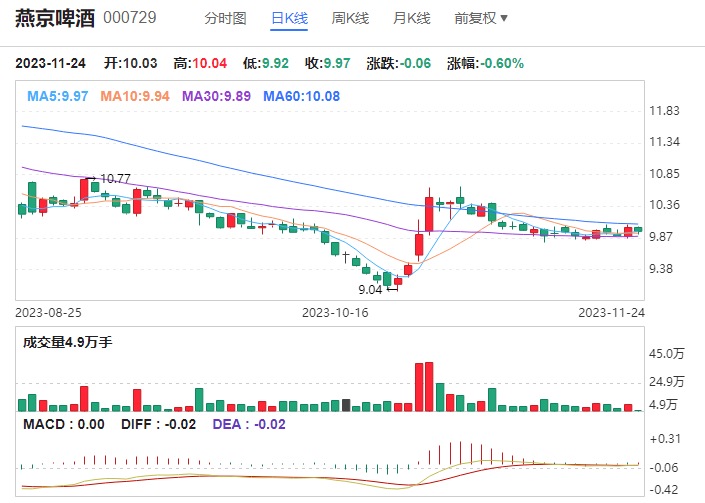Click the 2023-11-24 end date label
The width and height of the screenshot is (705, 503).
[x=611, y=313]
